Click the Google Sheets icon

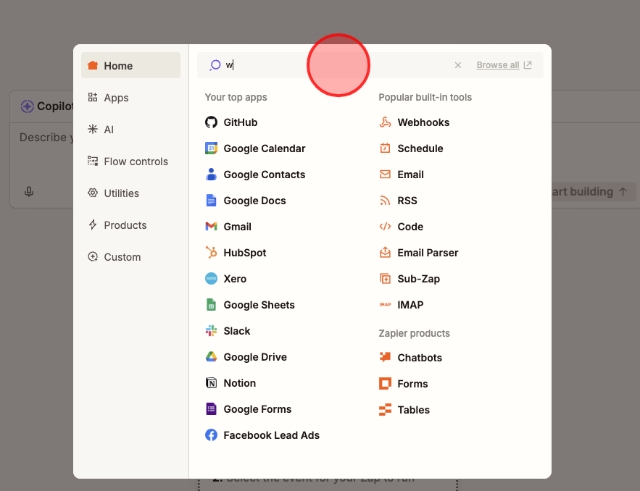pos(211,304)
